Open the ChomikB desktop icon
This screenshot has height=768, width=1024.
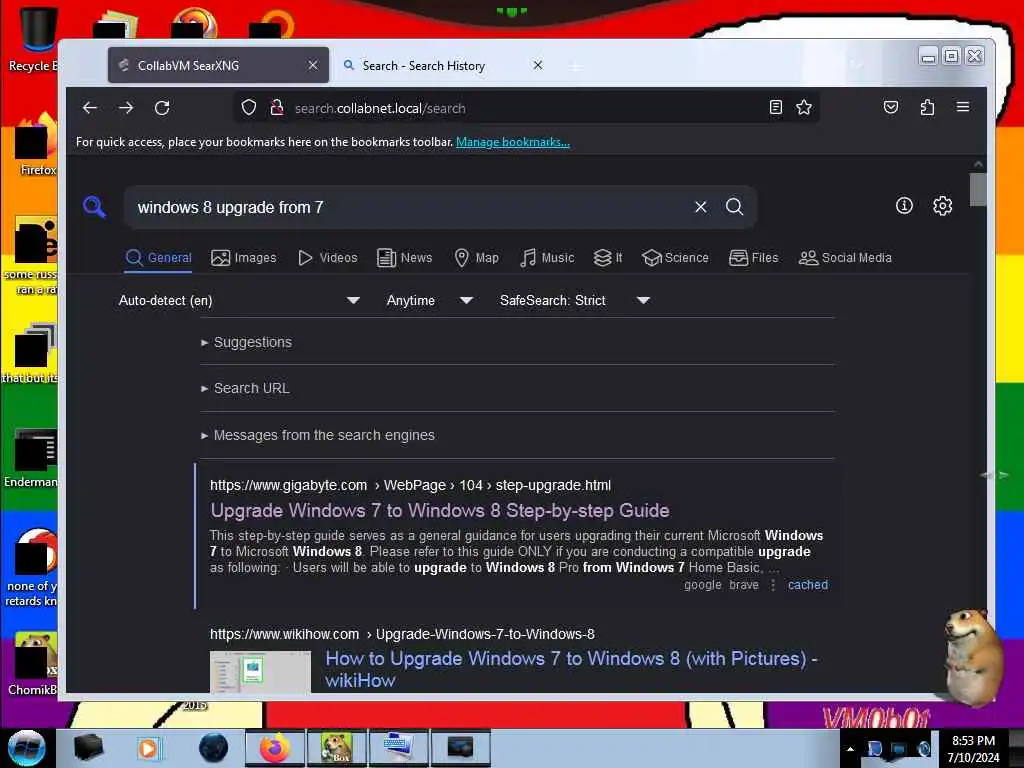click(x=32, y=664)
